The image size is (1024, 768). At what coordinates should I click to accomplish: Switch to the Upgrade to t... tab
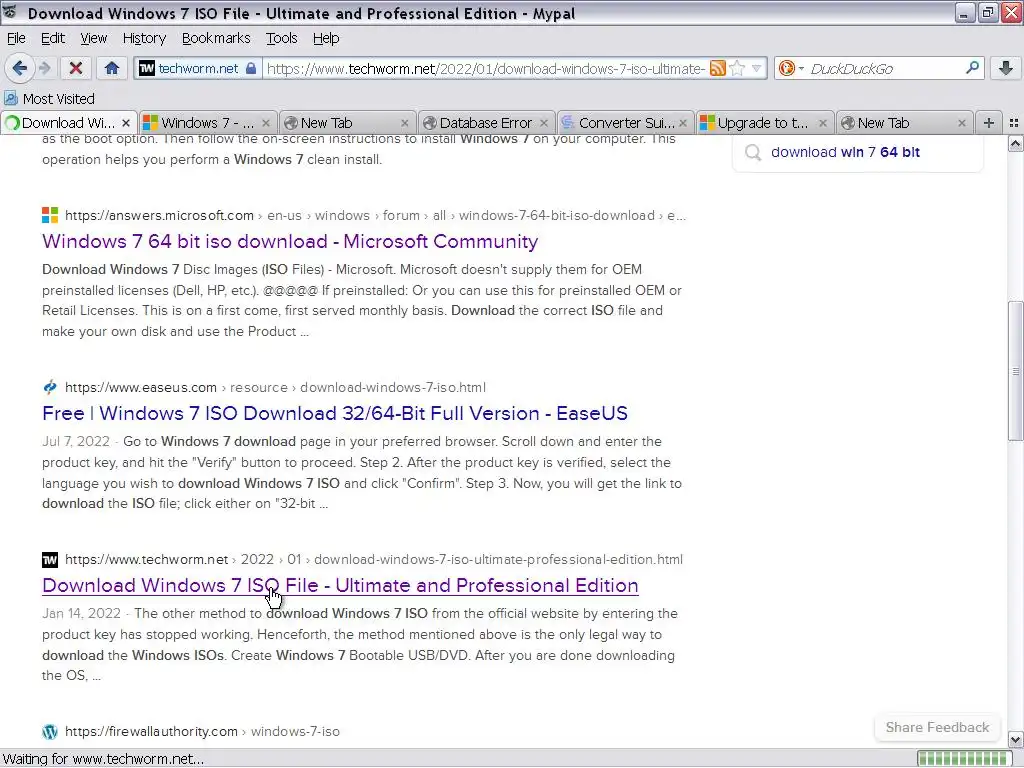point(763,123)
